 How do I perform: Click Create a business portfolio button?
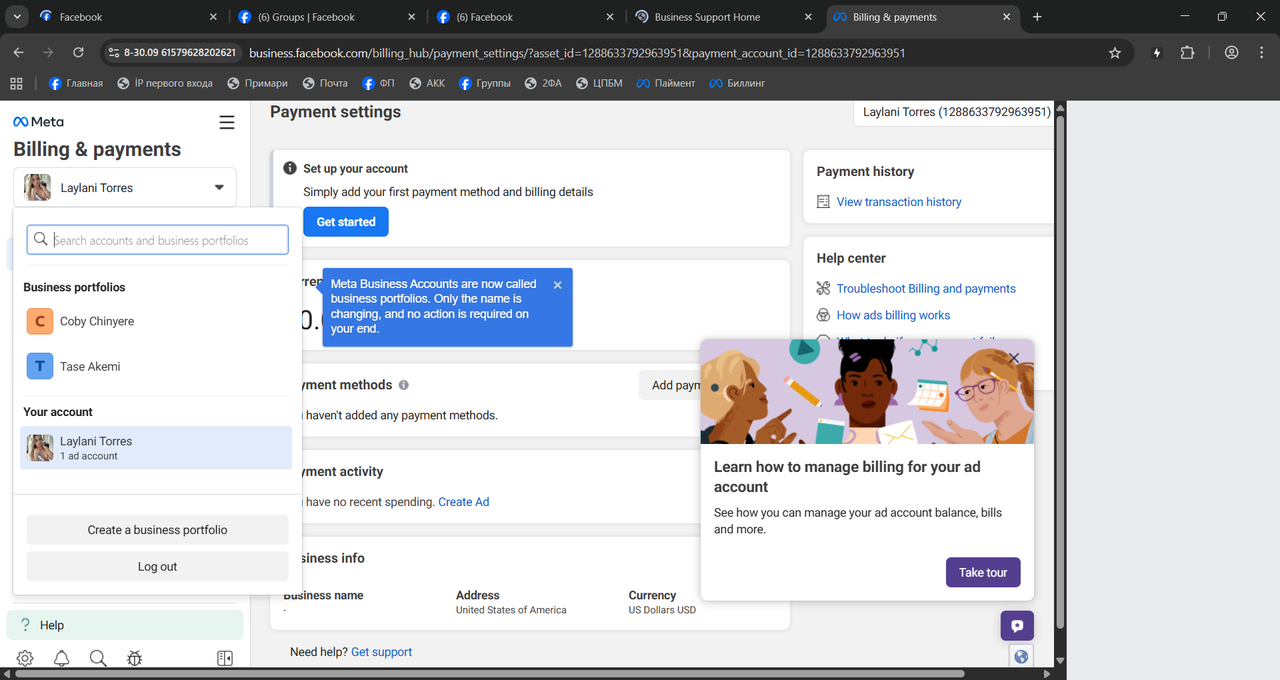click(157, 530)
